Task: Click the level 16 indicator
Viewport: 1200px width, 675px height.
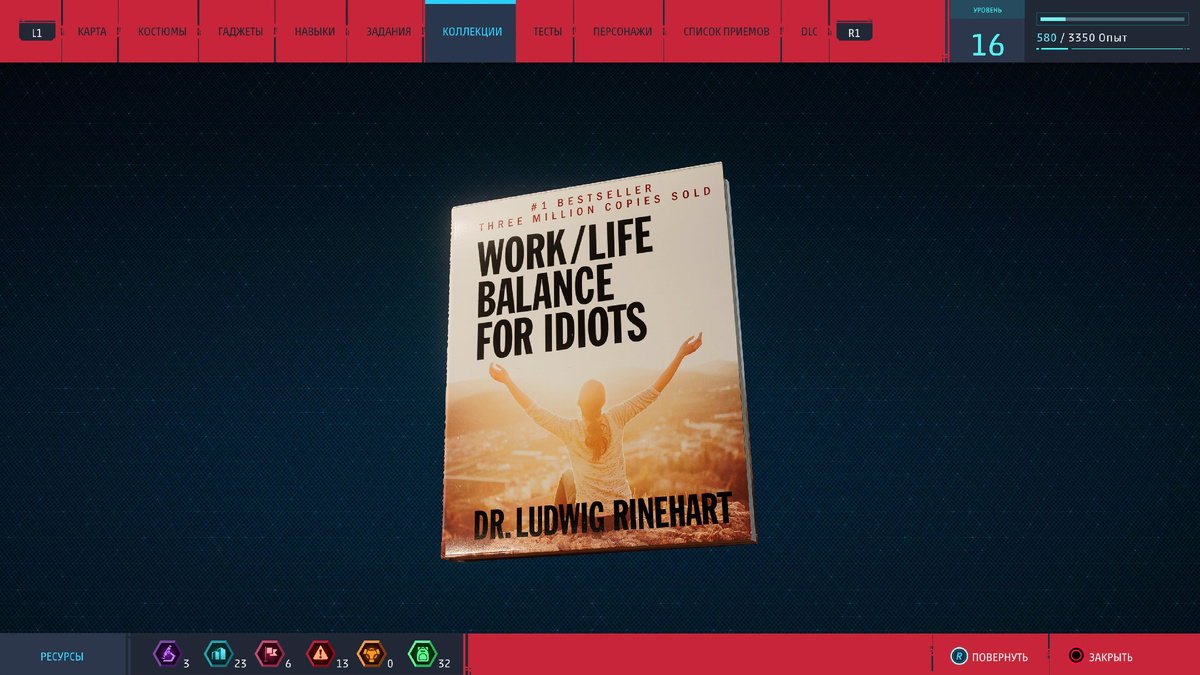Action: pyautogui.click(x=987, y=45)
